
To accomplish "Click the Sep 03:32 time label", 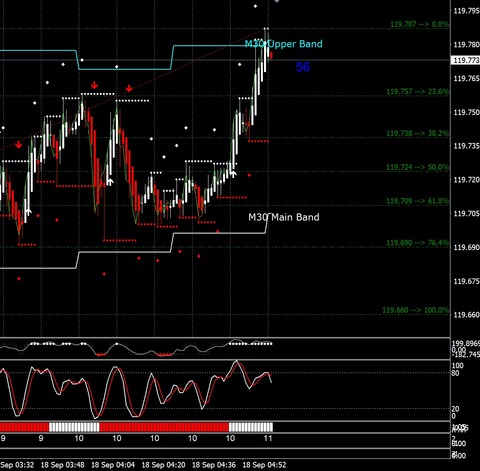I will coord(17,465).
